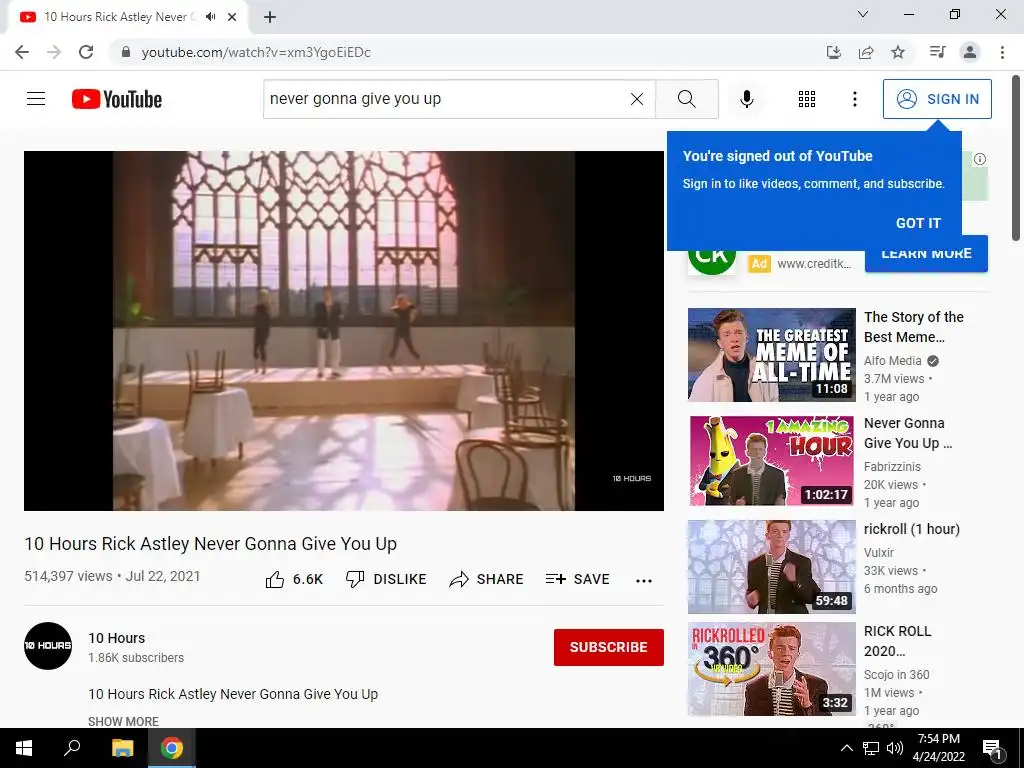Visit Alfo Media channel
The width and height of the screenshot is (1024, 768).
click(x=893, y=360)
